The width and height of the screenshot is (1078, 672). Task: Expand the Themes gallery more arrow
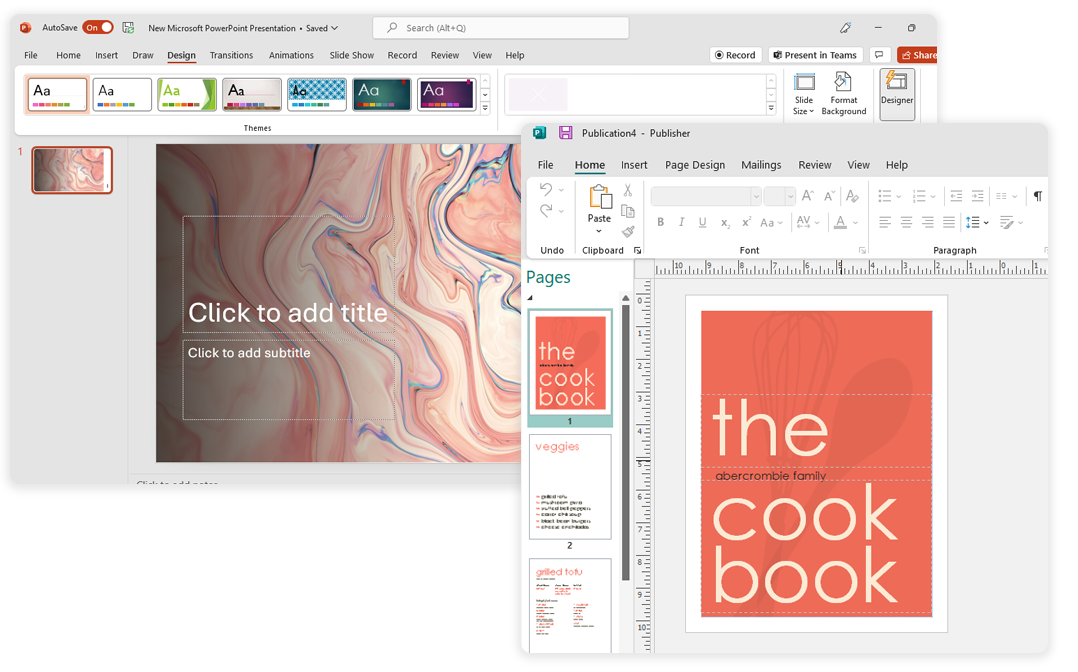point(486,108)
